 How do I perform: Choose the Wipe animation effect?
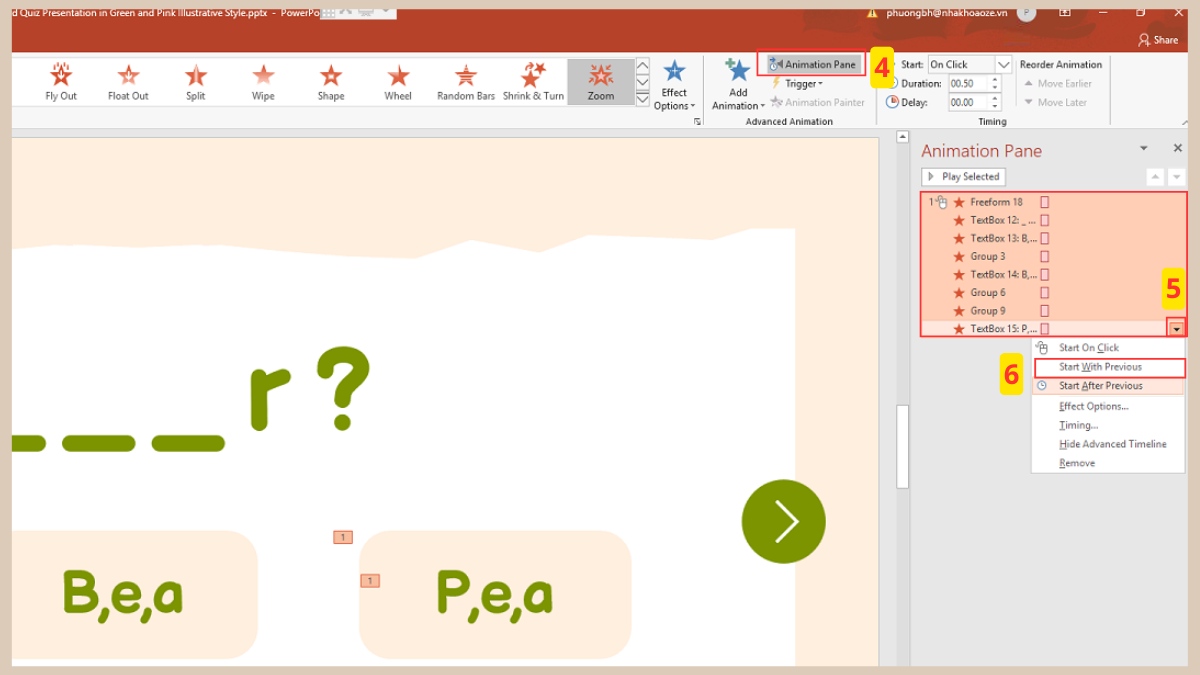coord(263,80)
